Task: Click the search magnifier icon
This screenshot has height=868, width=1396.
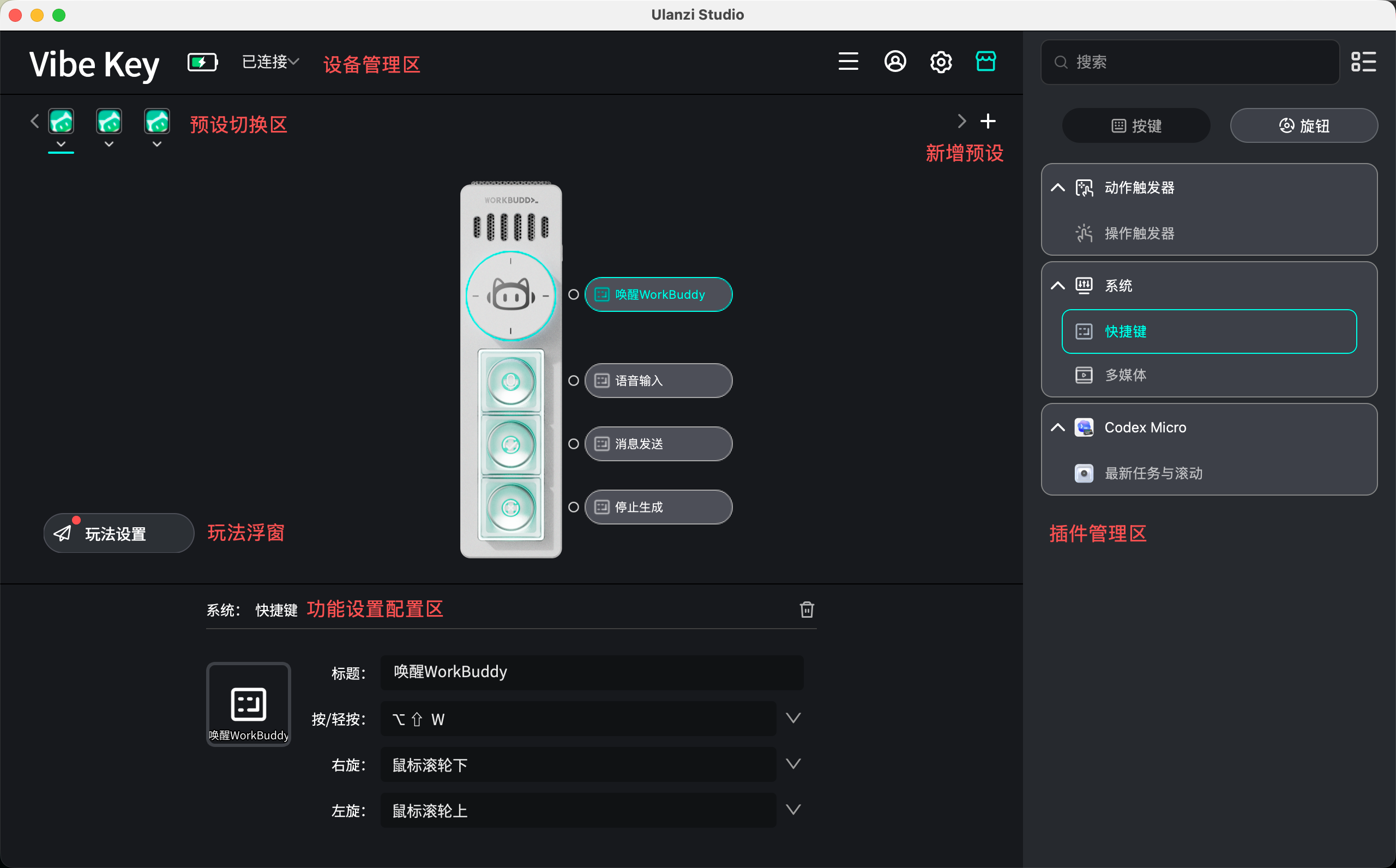Action: [1061, 62]
